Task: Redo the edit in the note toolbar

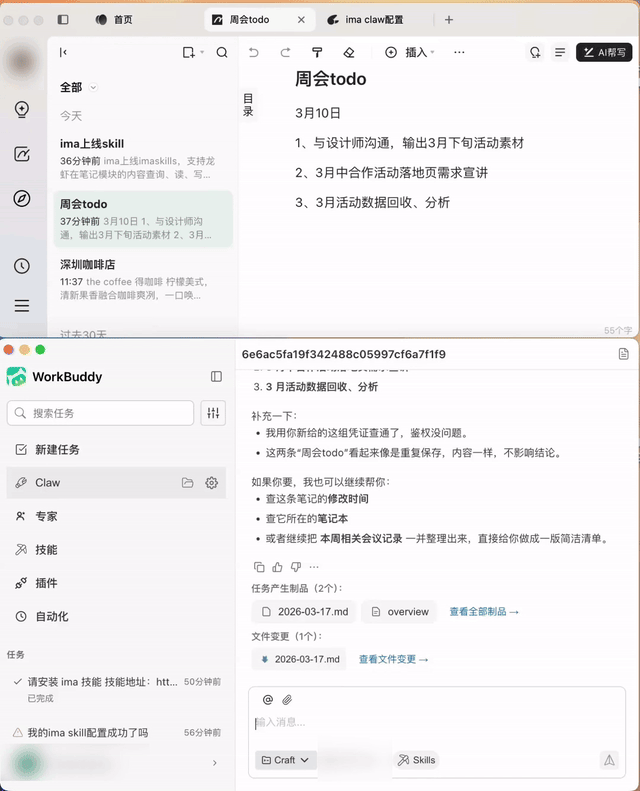Action: point(285,52)
